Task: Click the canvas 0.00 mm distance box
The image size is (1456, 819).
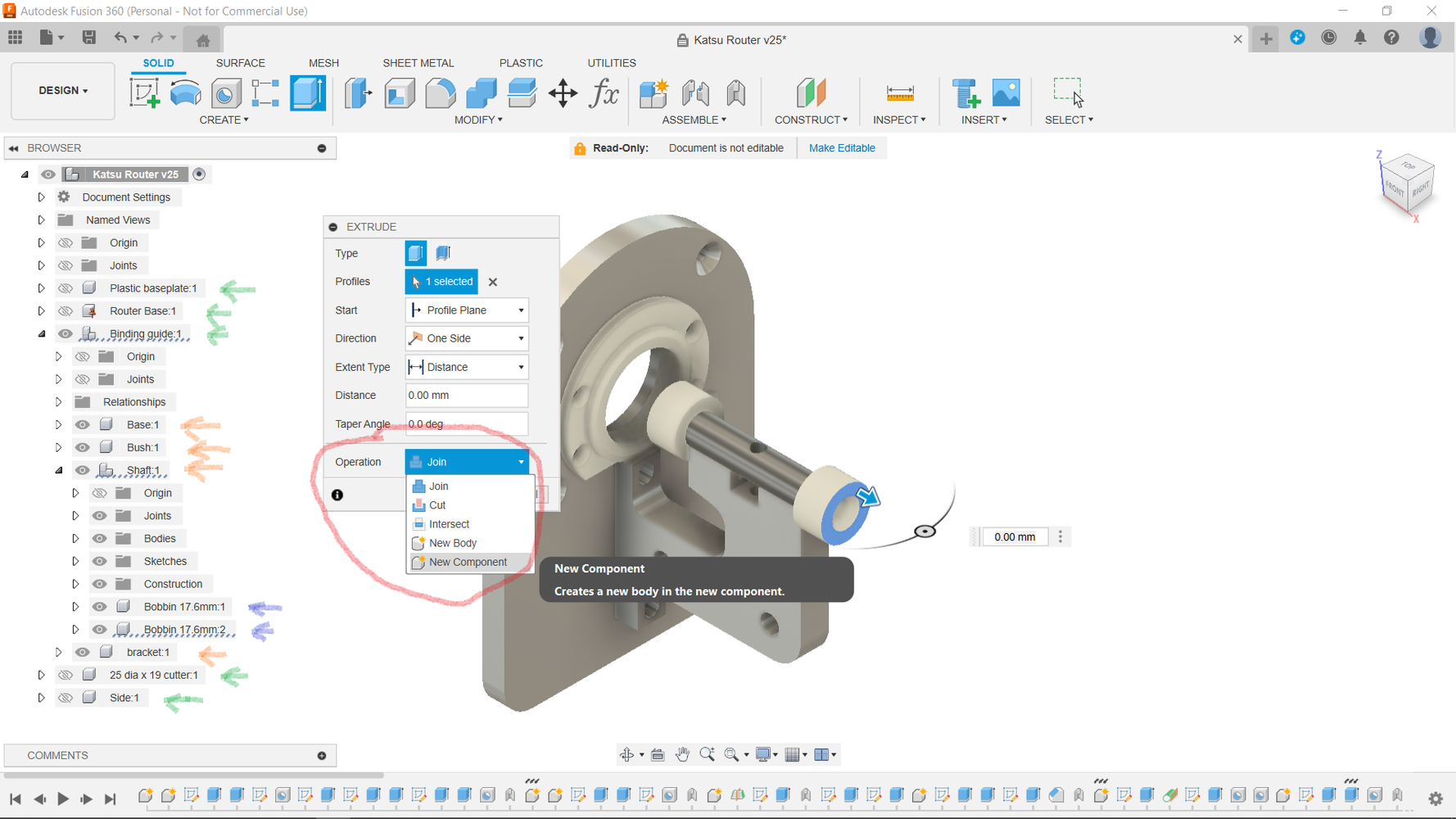Action: click(x=1015, y=537)
